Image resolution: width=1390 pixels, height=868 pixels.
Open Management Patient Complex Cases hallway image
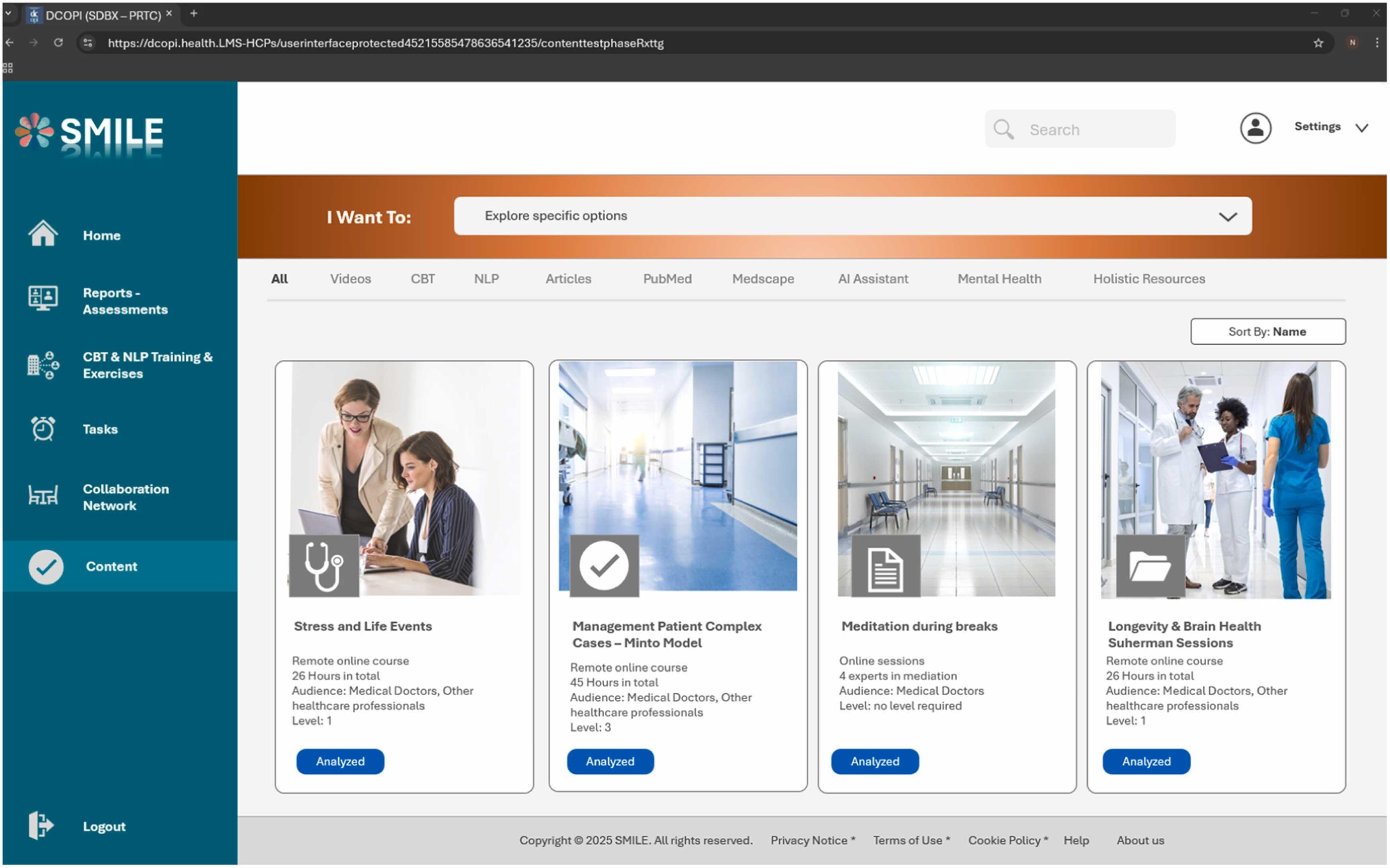pyautogui.click(x=678, y=476)
